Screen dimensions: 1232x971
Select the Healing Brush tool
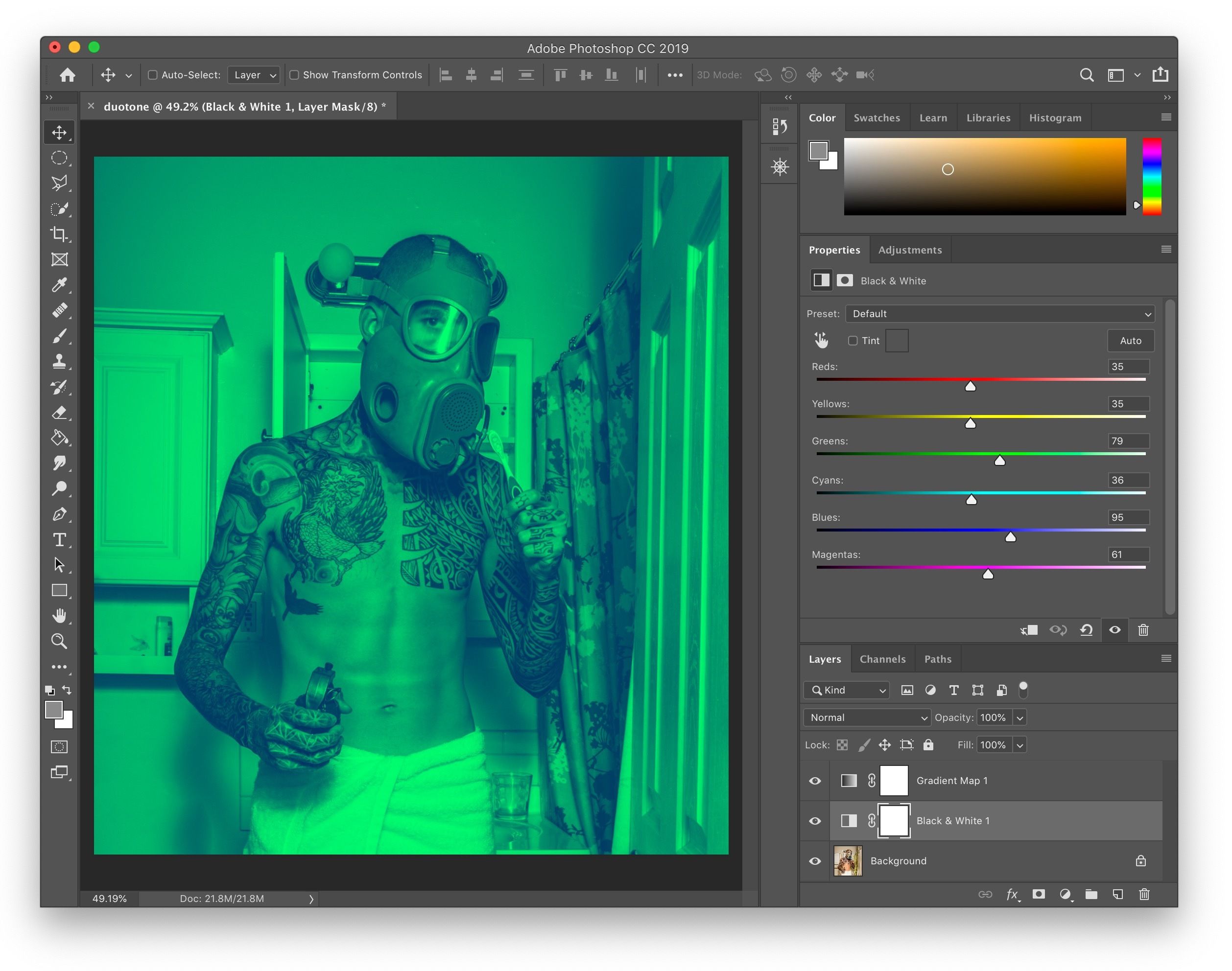[x=58, y=311]
